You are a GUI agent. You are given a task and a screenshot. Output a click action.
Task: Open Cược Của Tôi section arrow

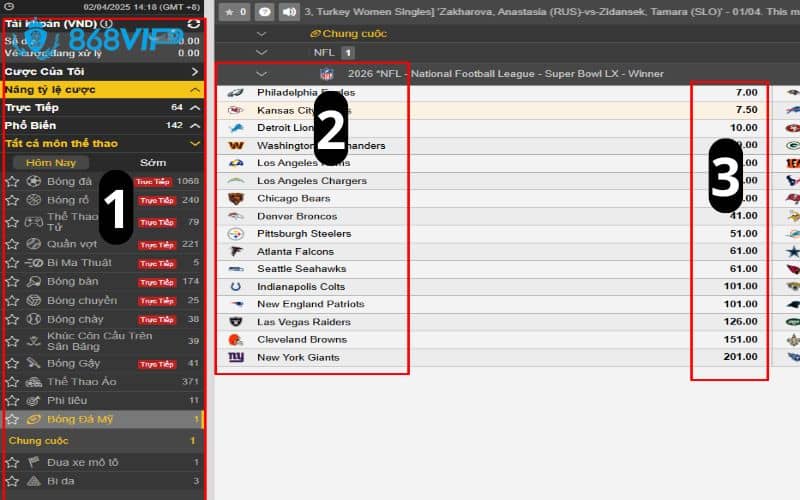point(194,72)
